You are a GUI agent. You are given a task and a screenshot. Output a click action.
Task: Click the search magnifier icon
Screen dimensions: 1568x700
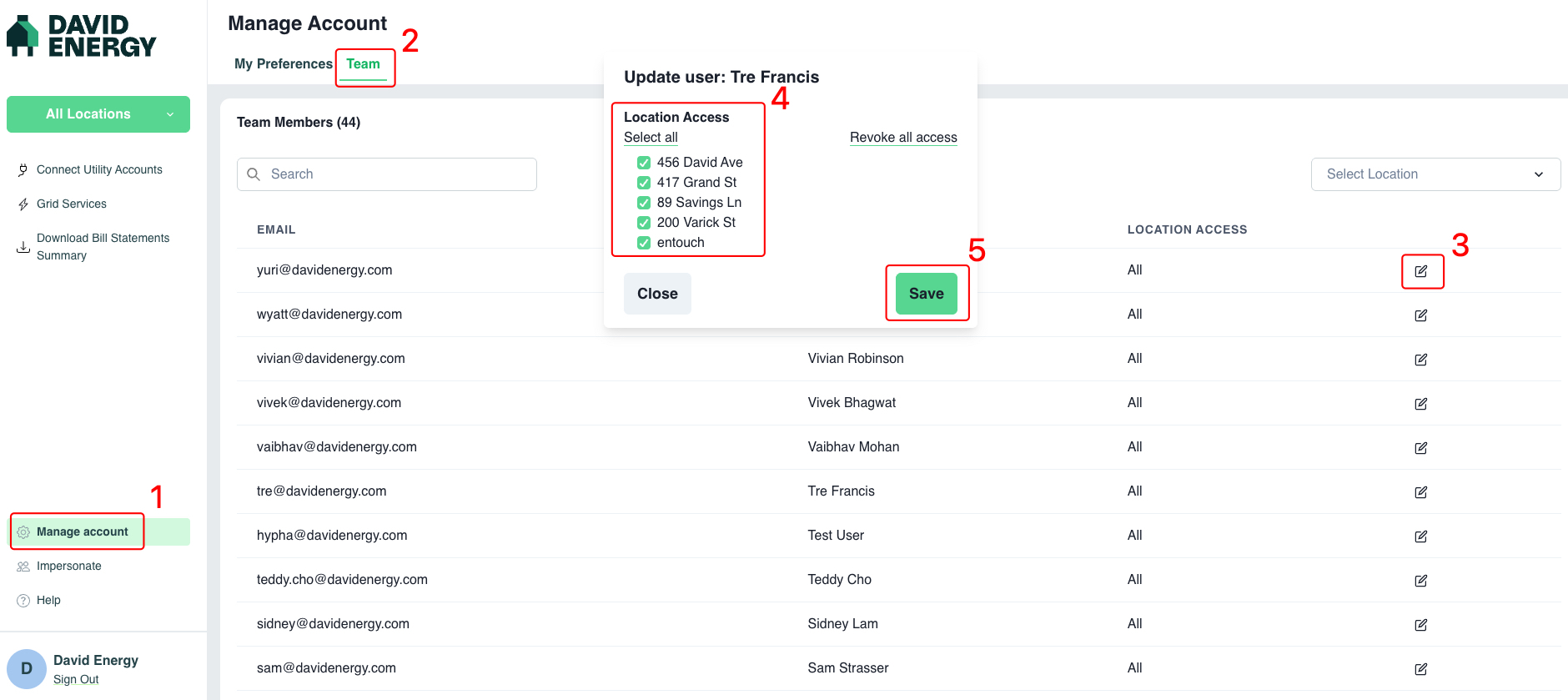coord(254,174)
